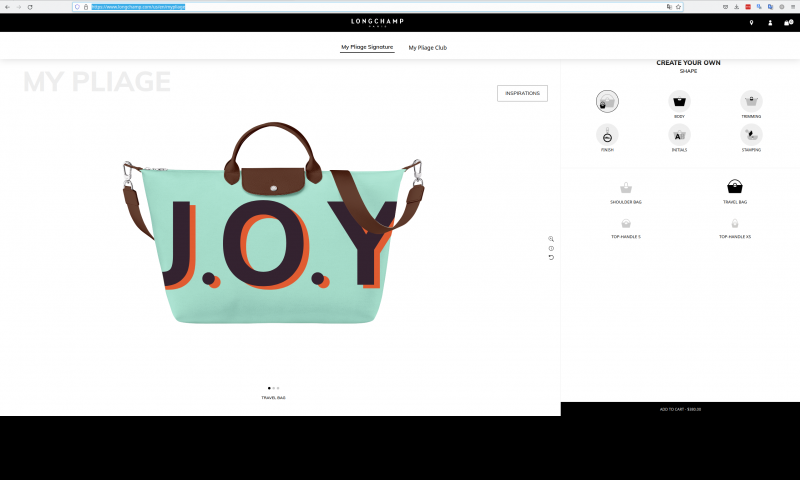Screen dimensions: 800x480
Task: Open the shopping bag cart icon
Action: (x=788, y=22)
